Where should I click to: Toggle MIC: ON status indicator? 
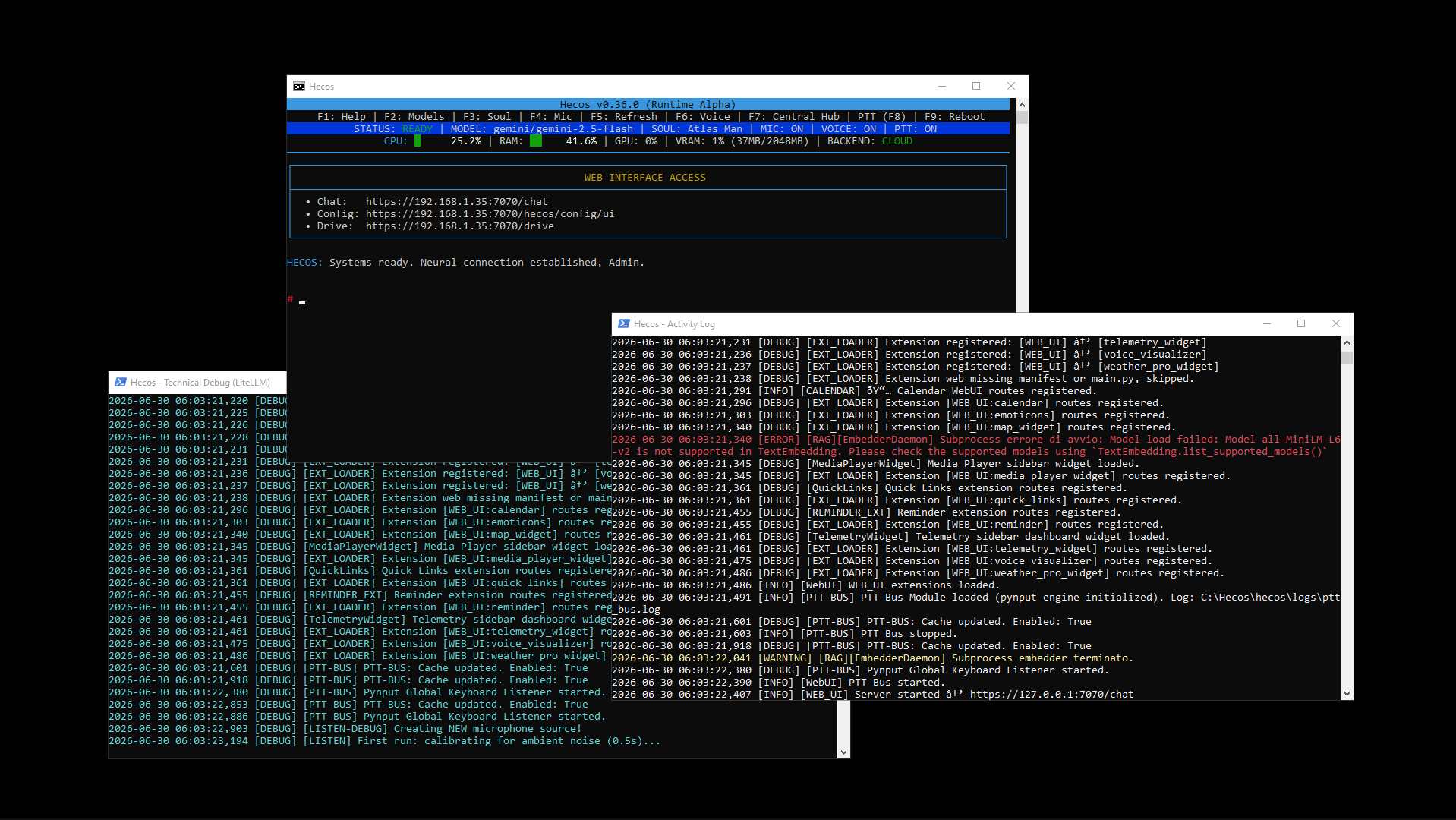782,129
